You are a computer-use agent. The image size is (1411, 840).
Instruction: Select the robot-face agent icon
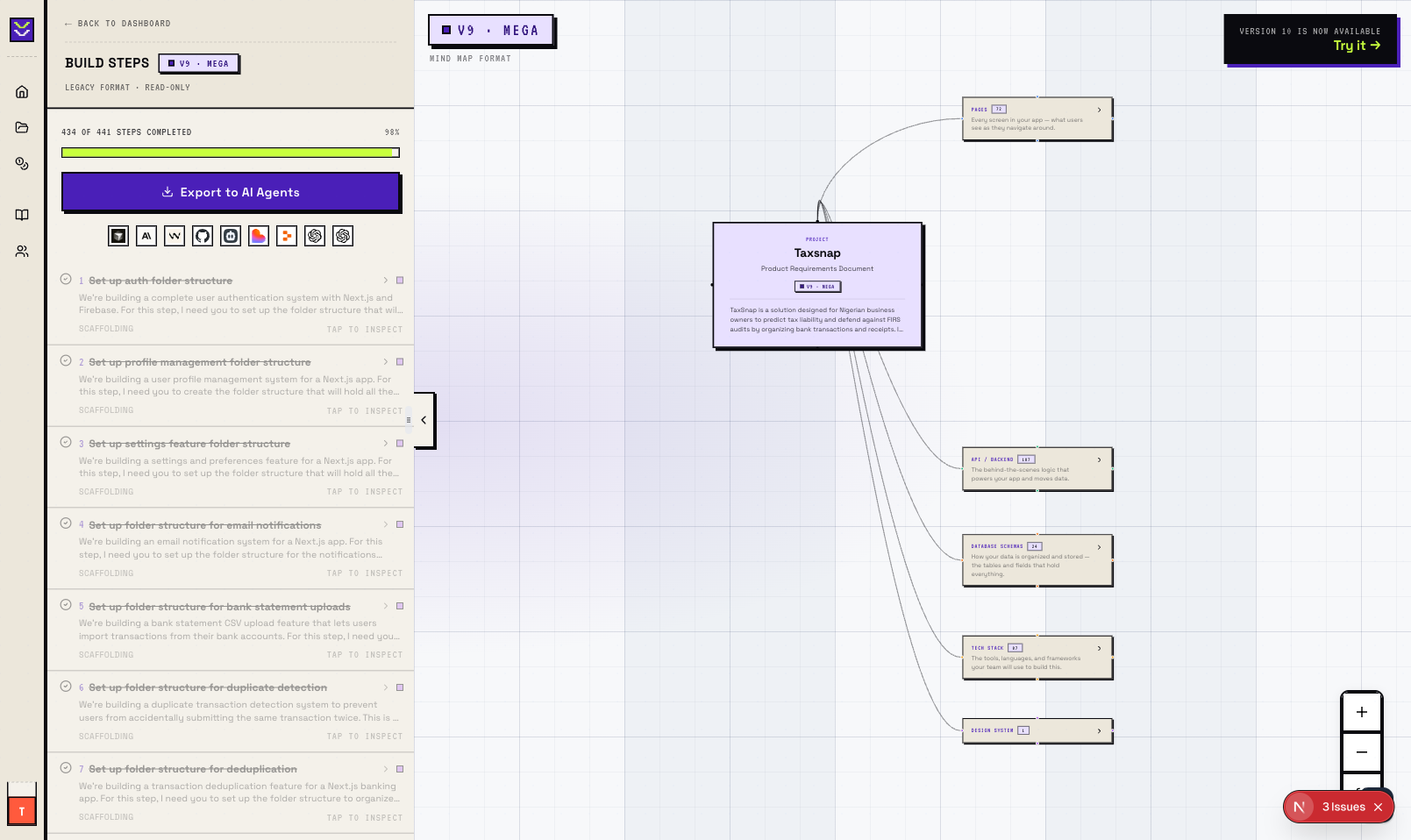[x=231, y=236]
